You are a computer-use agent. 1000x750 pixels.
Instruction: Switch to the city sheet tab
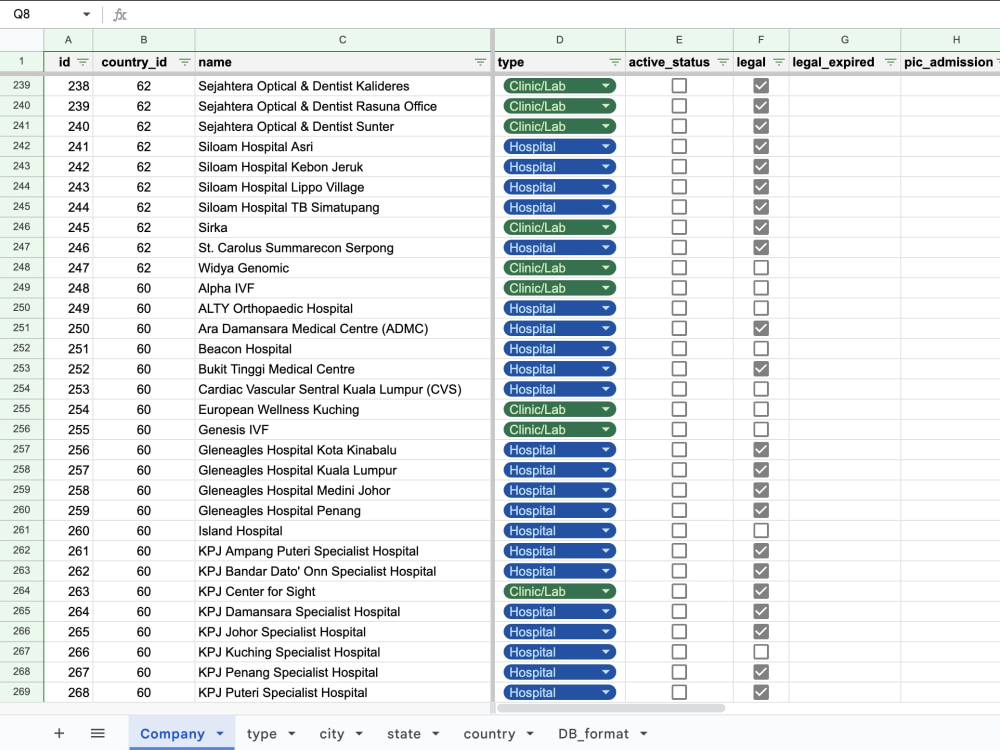332,733
